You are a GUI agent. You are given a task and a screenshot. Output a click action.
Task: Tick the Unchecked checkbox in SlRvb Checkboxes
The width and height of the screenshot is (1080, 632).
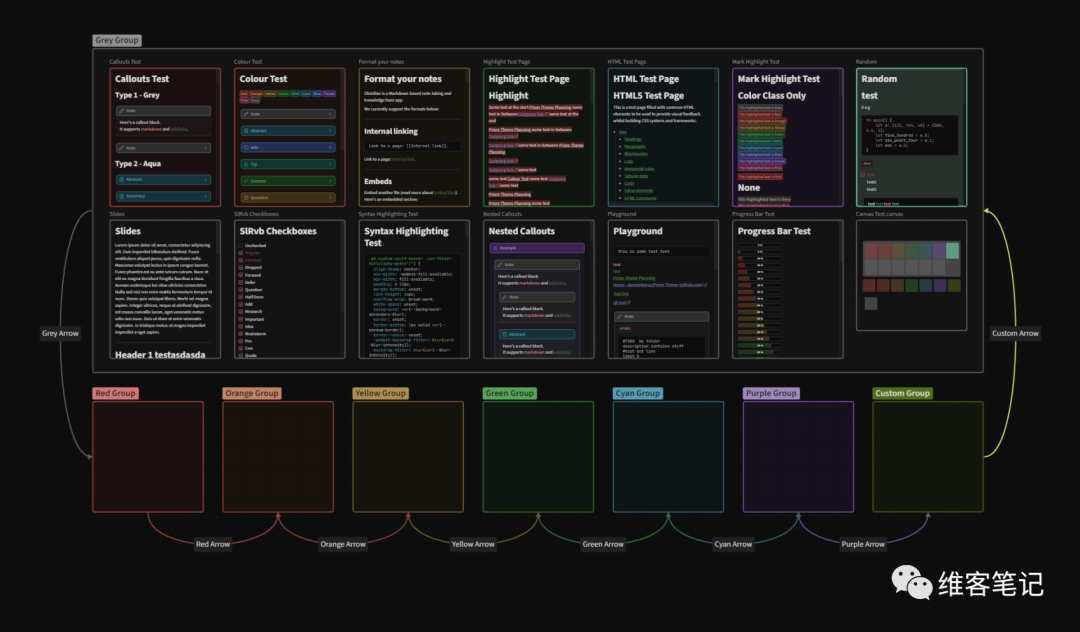point(241,245)
